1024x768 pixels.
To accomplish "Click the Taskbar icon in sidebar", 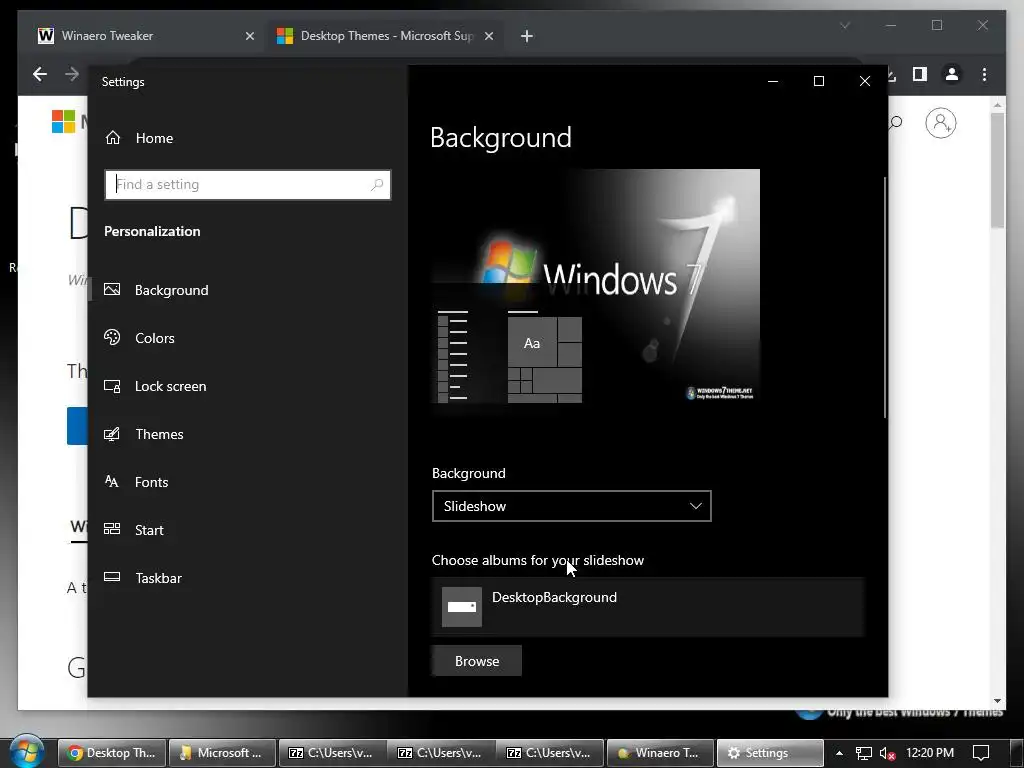I will 112,577.
